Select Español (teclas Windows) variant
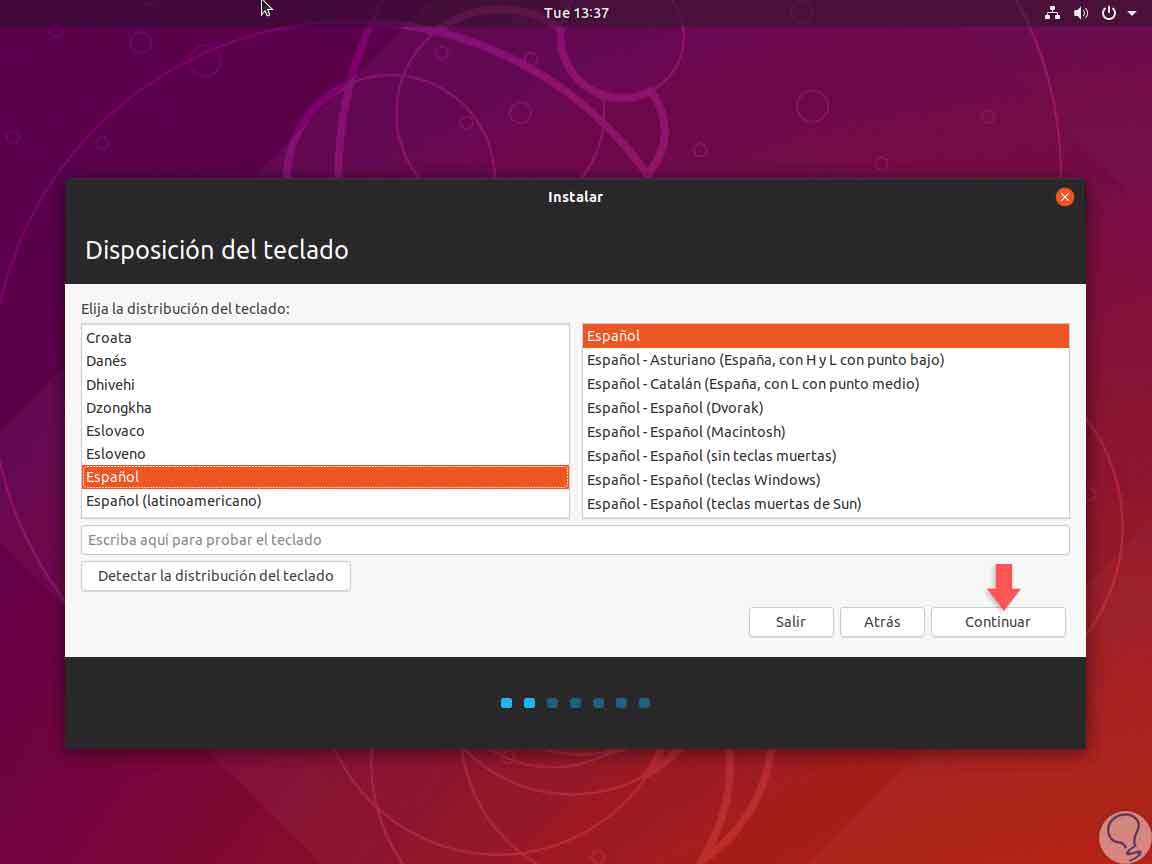Image resolution: width=1152 pixels, height=864 pixels. (x=825, y=480)
